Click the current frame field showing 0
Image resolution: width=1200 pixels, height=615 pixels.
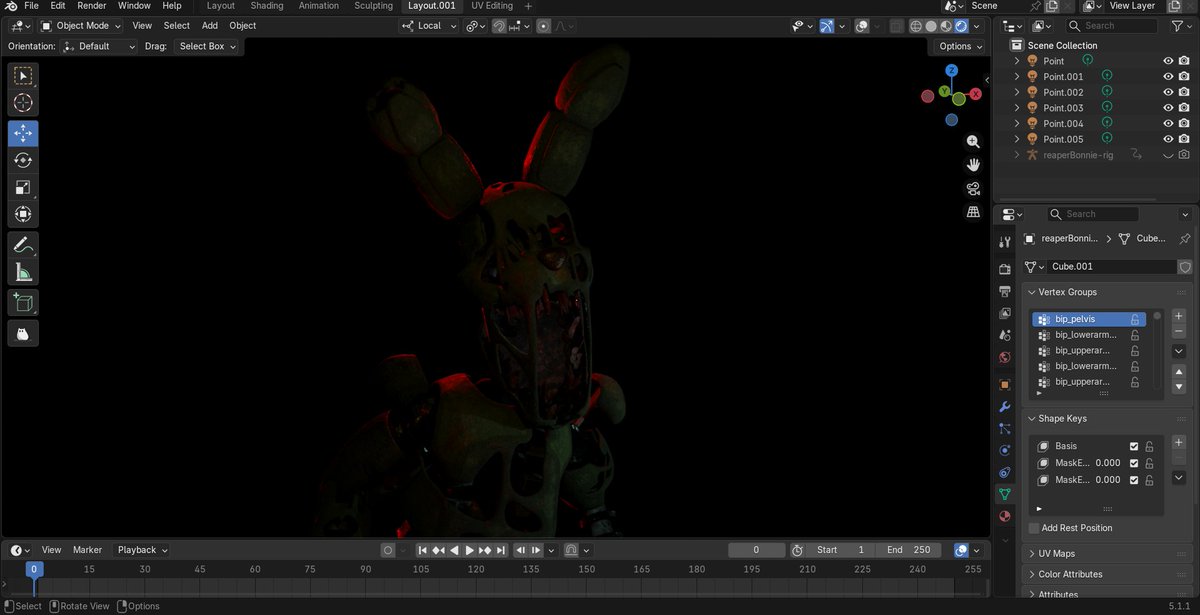(x=756, y=550)
